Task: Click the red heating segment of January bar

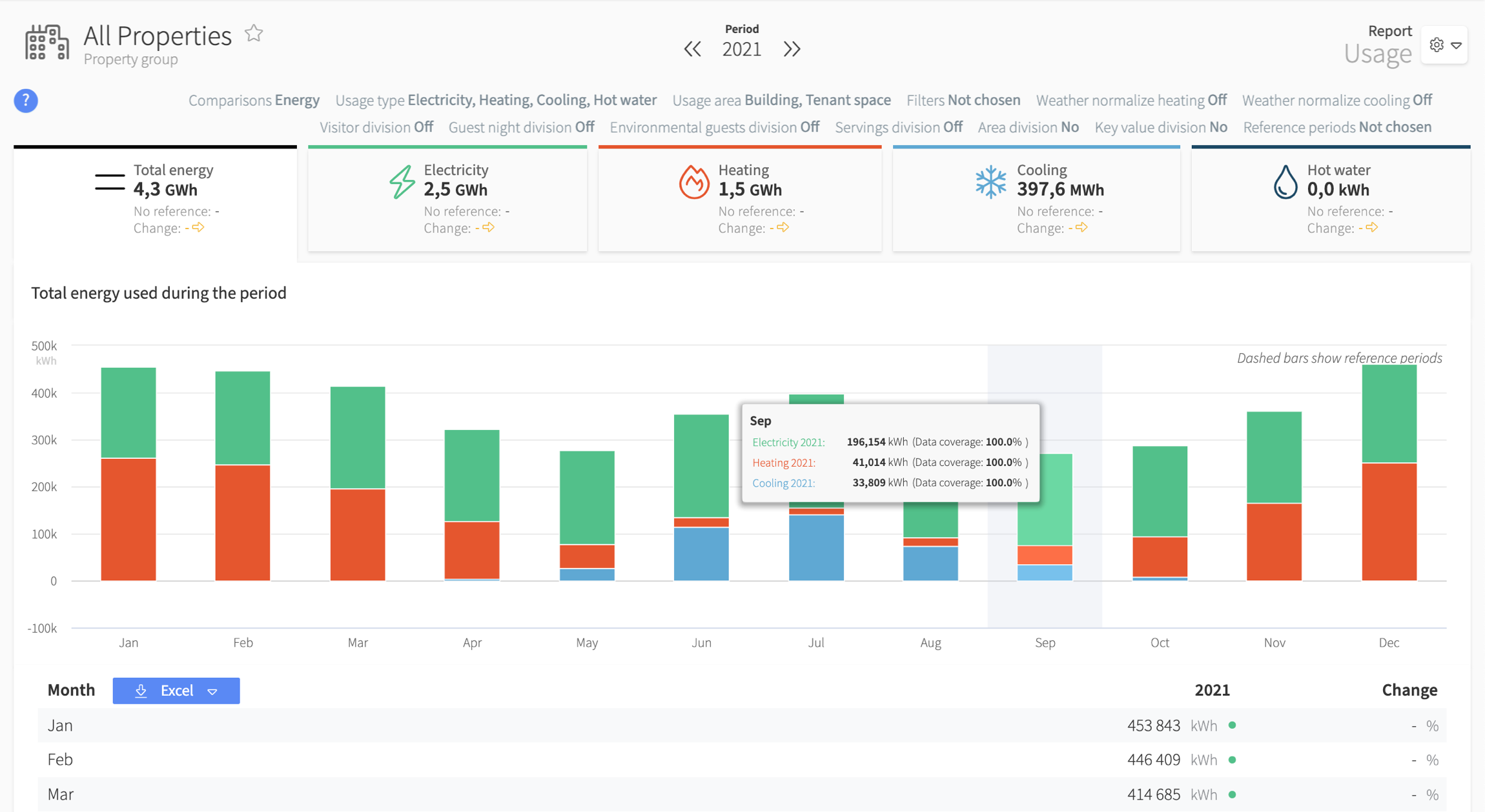Action: (x=128, y=520)
